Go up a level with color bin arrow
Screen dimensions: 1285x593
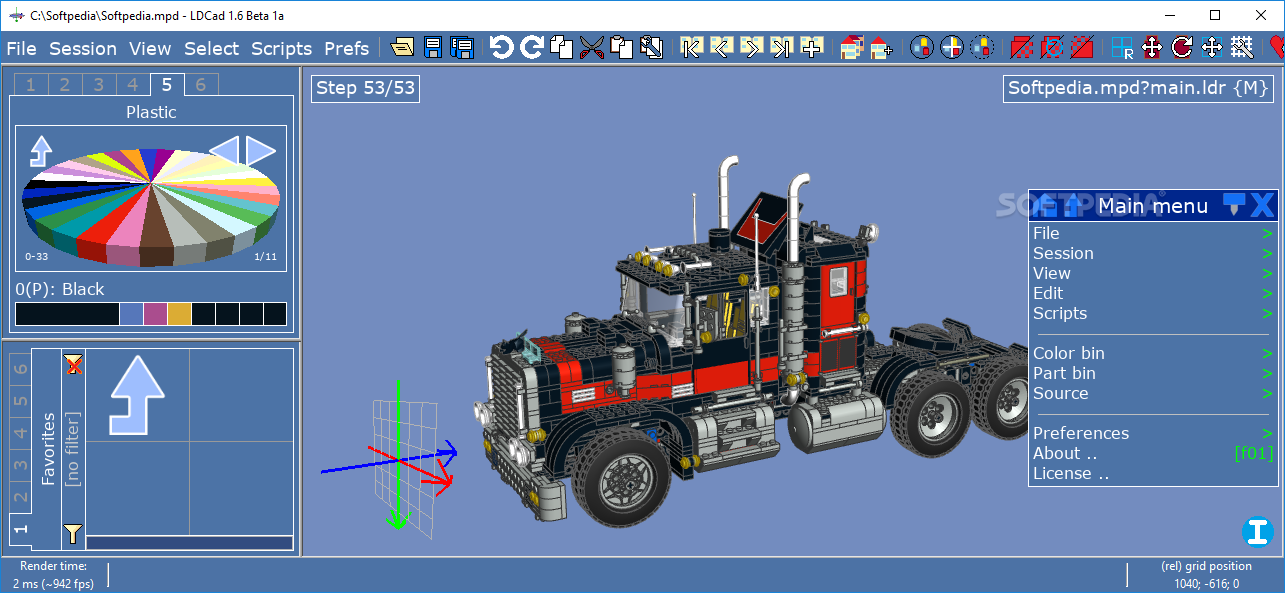click(x=40, y=150)
